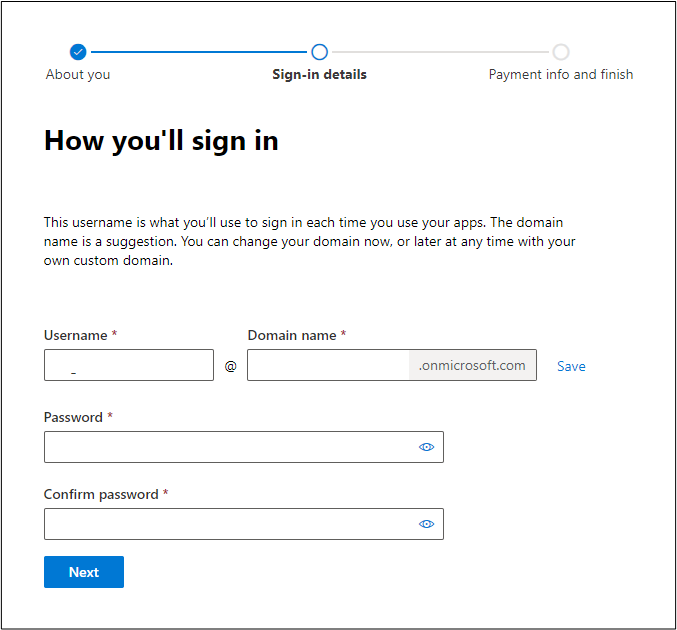This screenshot has height=630, width=677.
Task: Click the How you'll sign in heading
Action: click(x=161, y=141)
